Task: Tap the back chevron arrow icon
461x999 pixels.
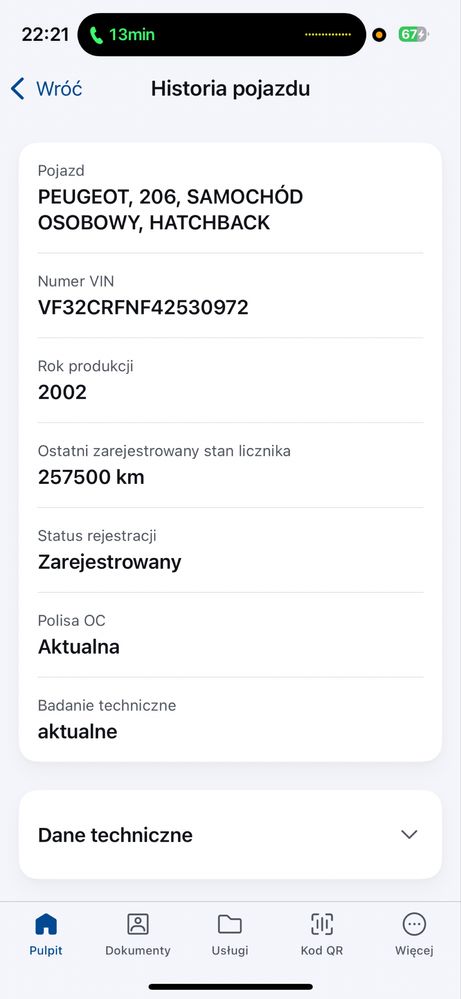Action: click(18, 89)
